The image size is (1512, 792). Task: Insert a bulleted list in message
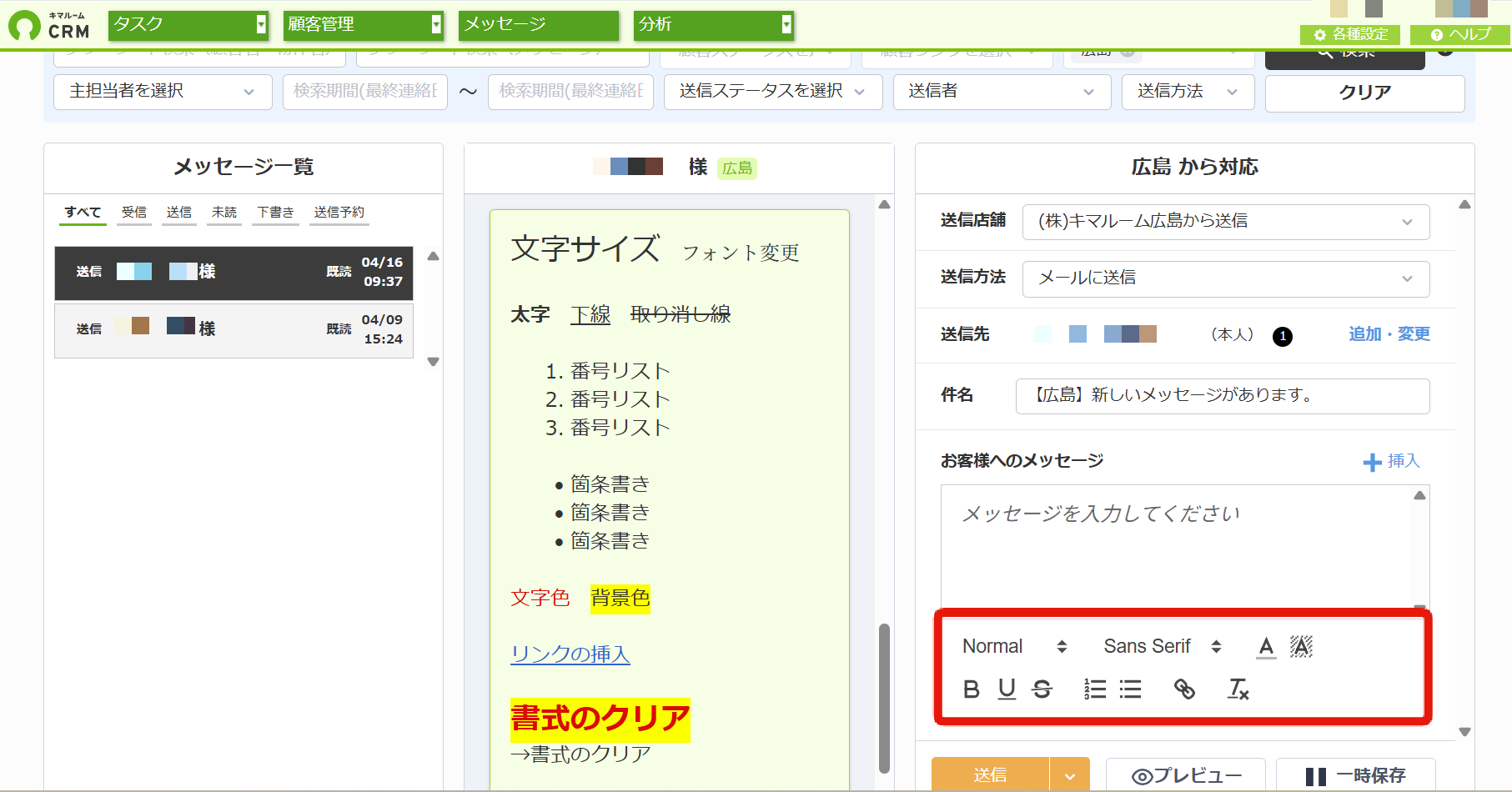click(1130, 689)
